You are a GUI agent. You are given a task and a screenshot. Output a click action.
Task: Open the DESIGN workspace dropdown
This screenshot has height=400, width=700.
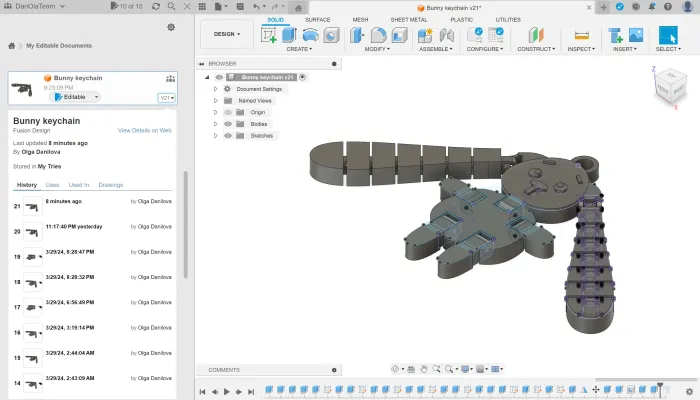point(226,33)
